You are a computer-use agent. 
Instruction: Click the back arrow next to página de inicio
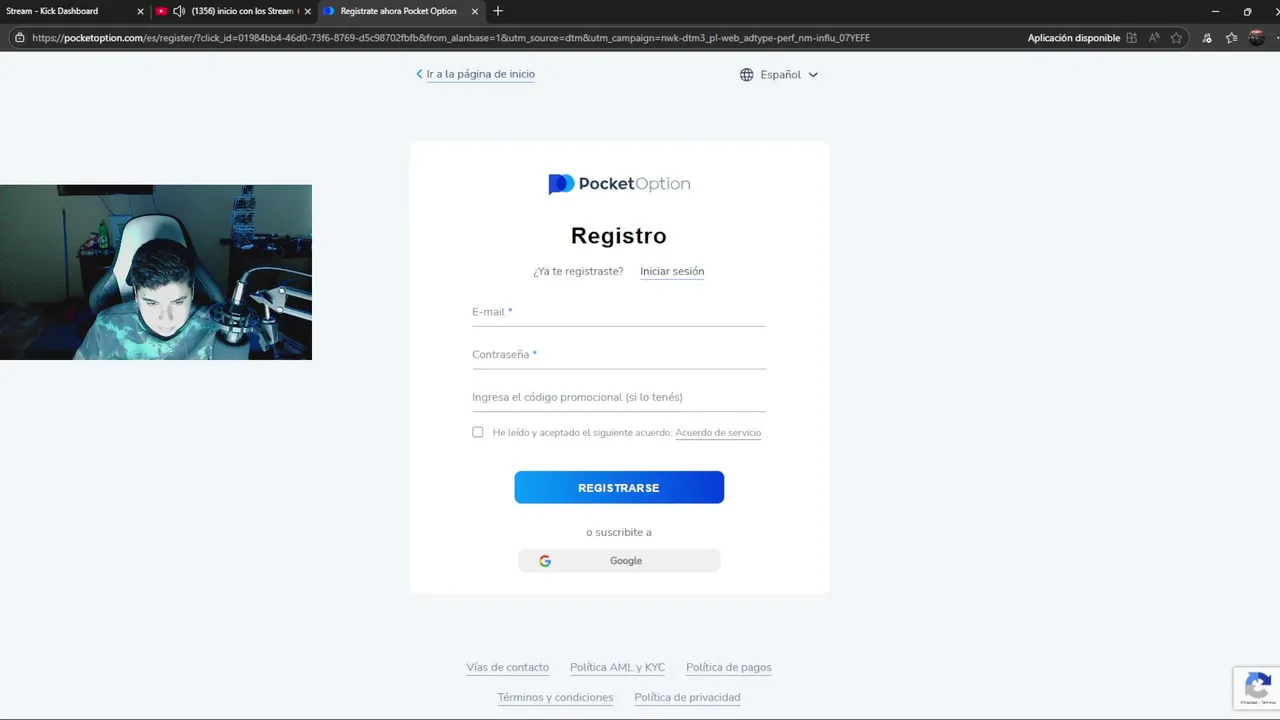(x=419, y=74)
